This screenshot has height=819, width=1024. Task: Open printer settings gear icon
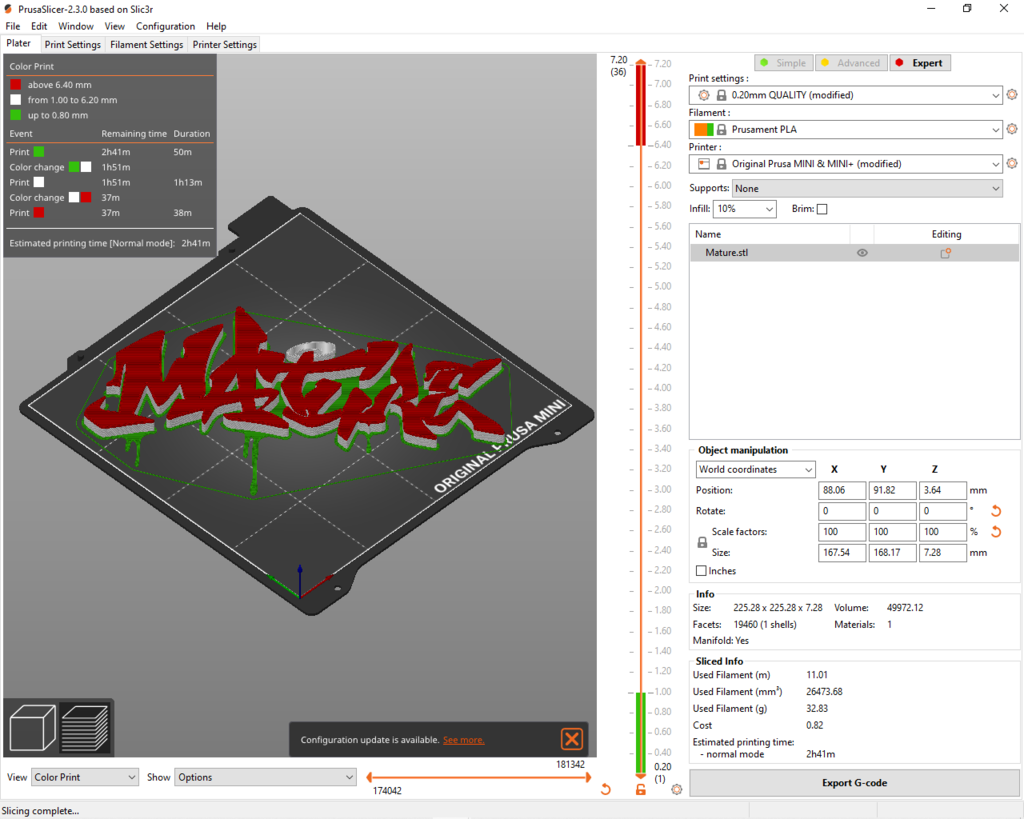(1012, 163)
